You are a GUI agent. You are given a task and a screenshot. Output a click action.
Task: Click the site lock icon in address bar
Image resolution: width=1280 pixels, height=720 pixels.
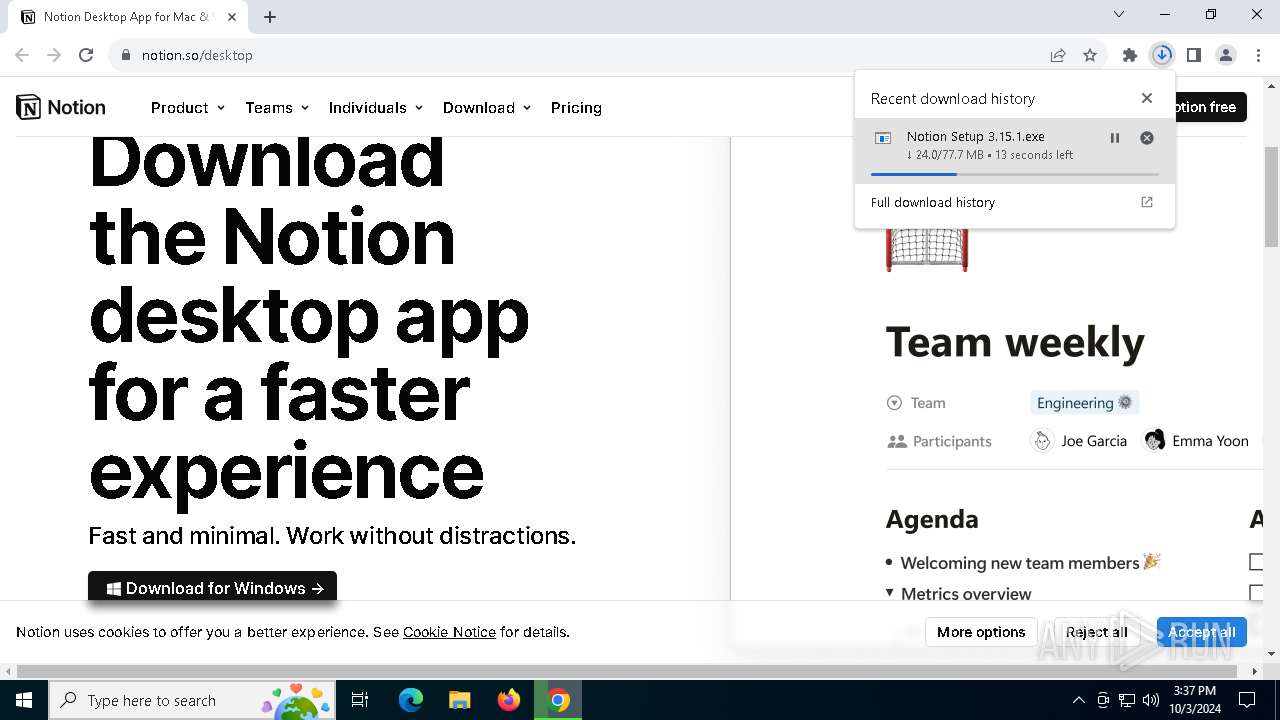125,55
